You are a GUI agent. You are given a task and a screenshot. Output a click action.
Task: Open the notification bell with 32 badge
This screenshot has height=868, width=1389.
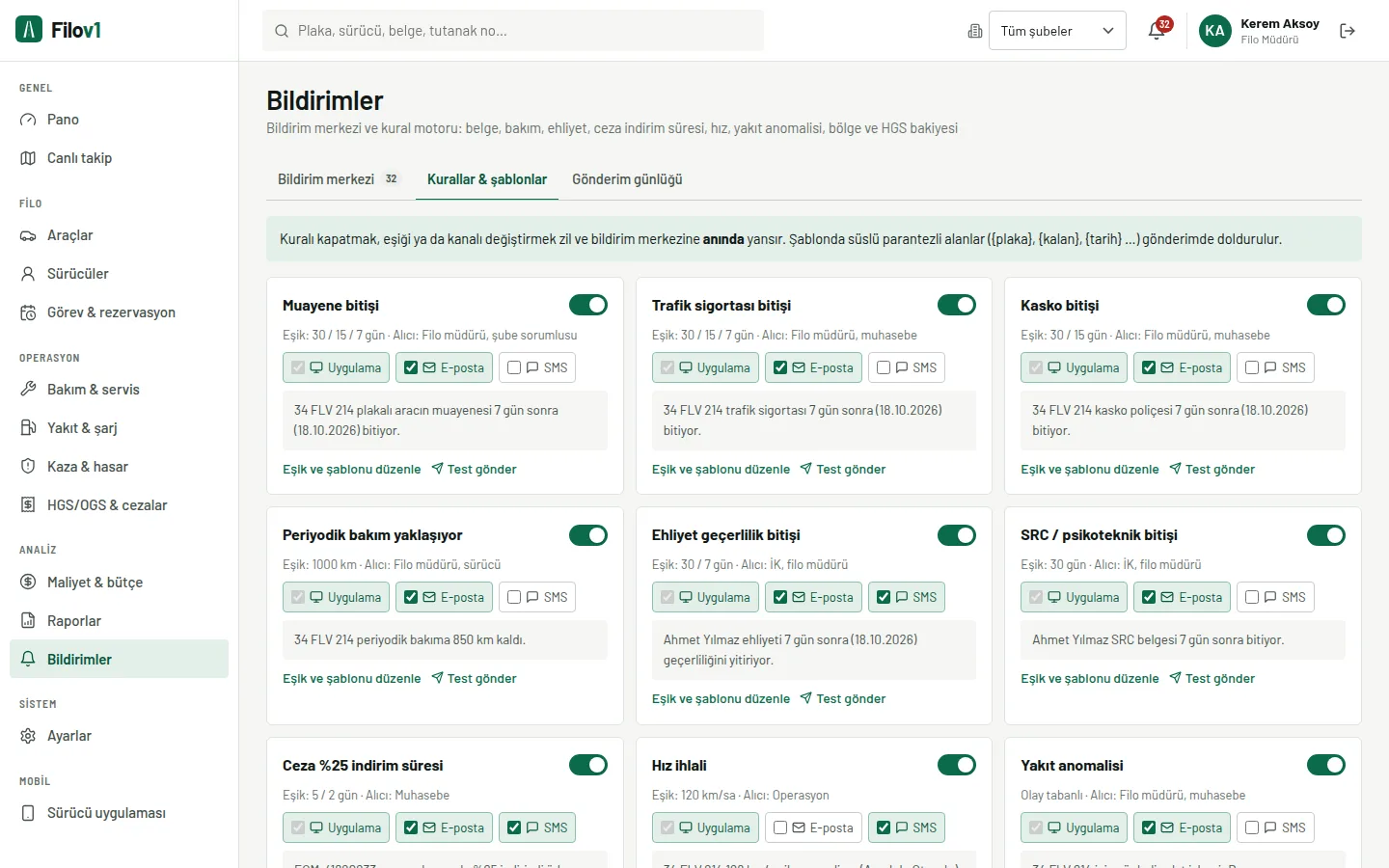[x=1157, y=31]
